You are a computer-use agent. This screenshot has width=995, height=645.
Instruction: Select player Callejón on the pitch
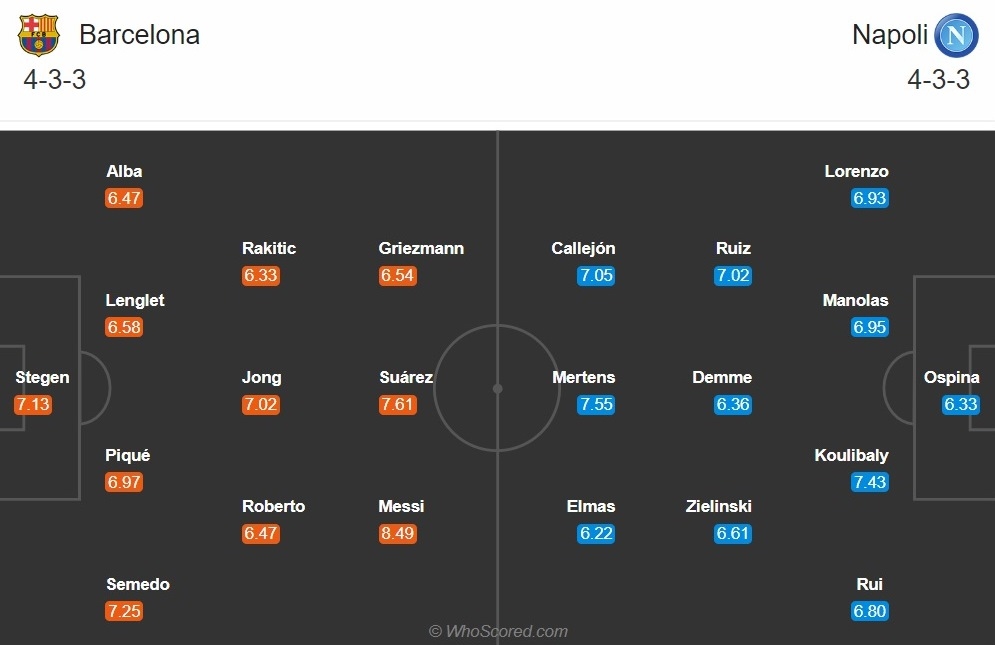[583, 248]
